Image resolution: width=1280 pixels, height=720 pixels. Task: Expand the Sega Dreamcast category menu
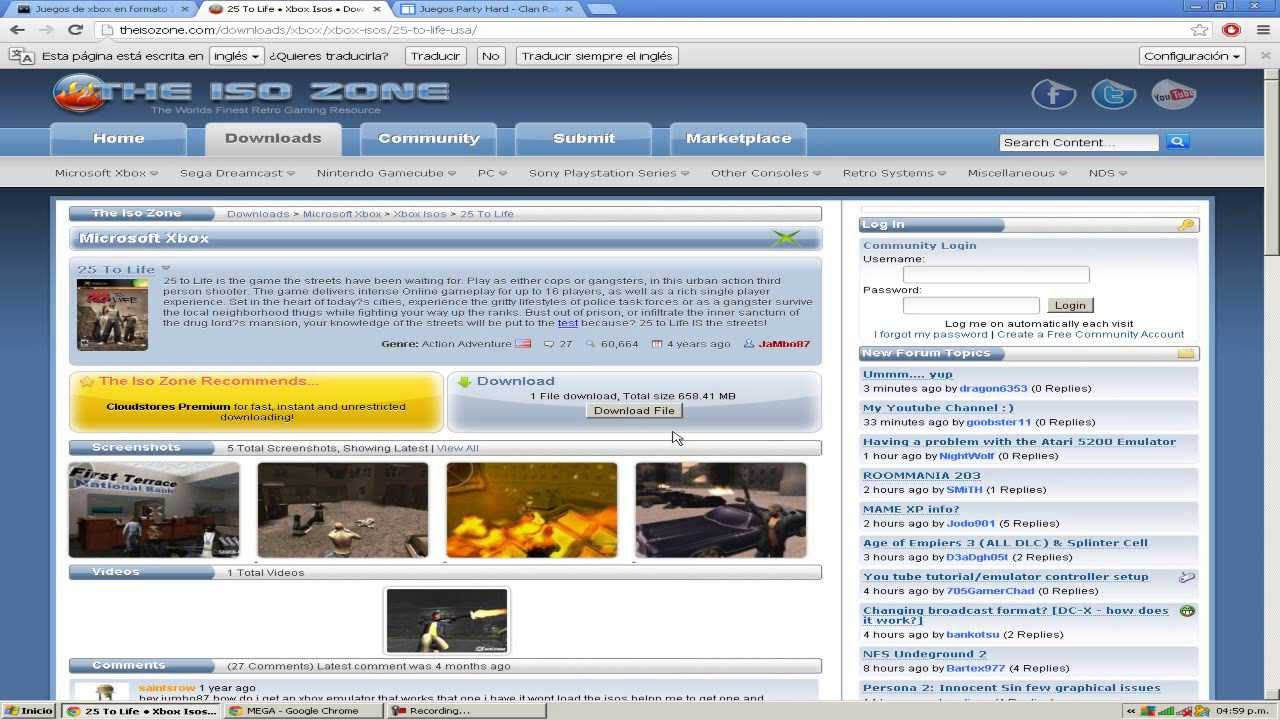237,173
